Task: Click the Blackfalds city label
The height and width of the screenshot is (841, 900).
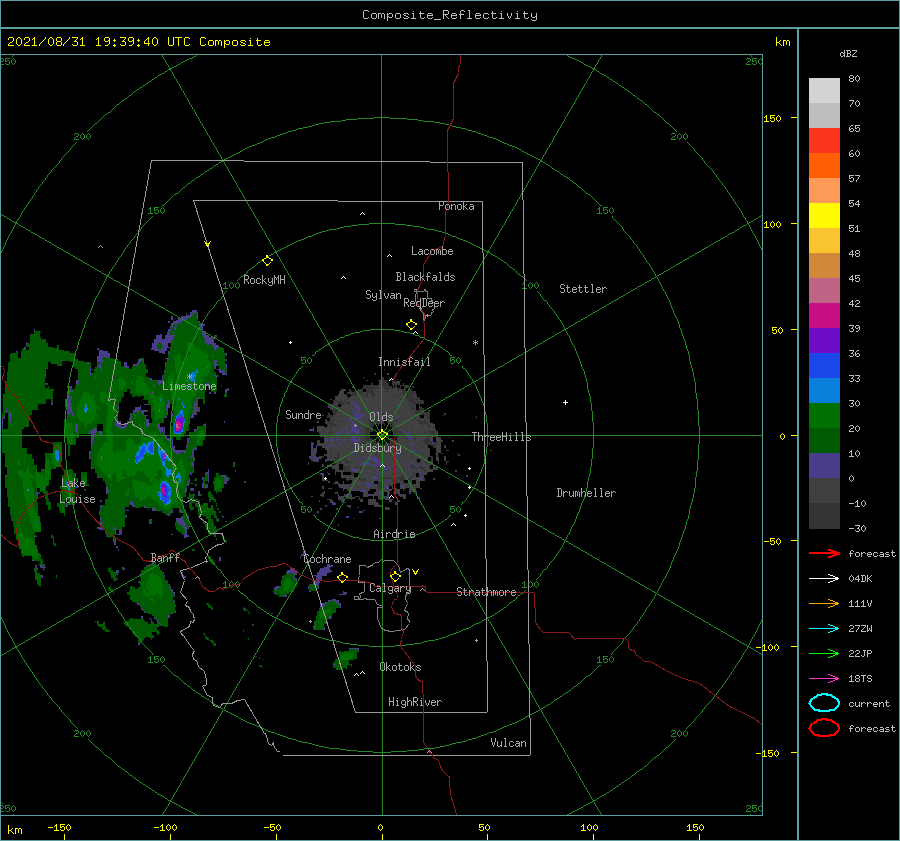Action: pyautogui.click(x=425, y=277)
